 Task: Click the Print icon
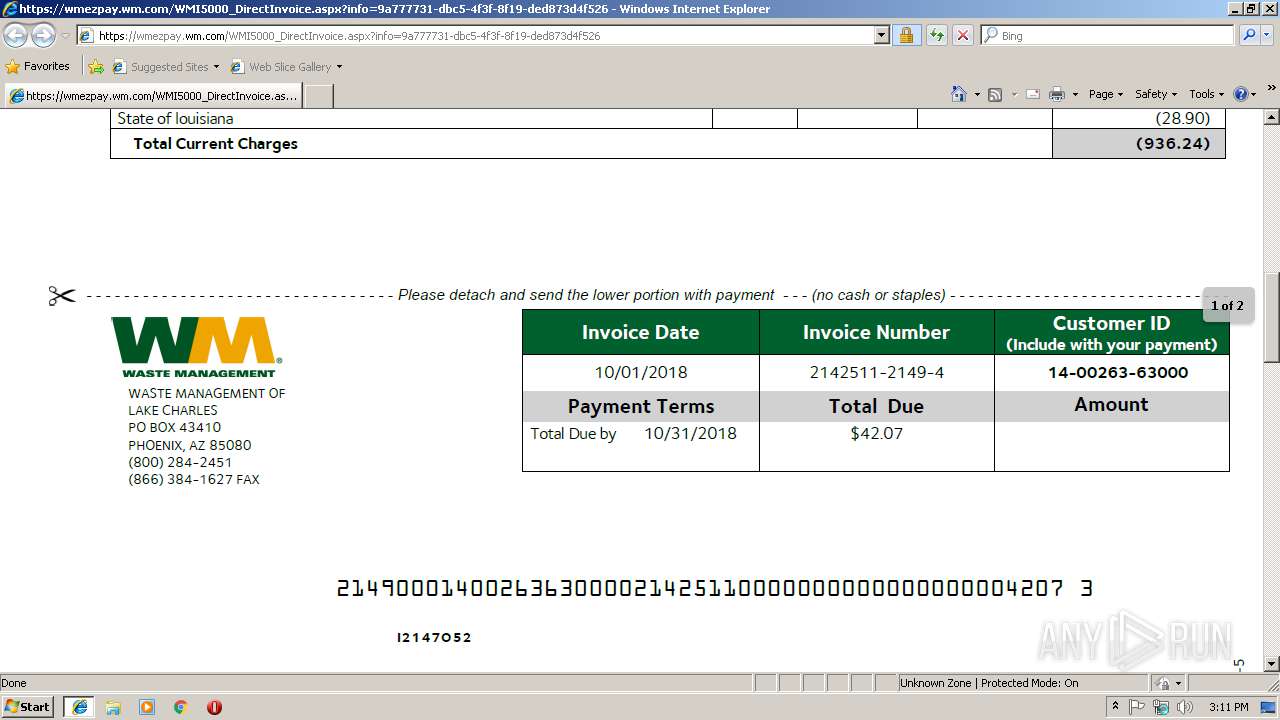(x=1057, y=94)
